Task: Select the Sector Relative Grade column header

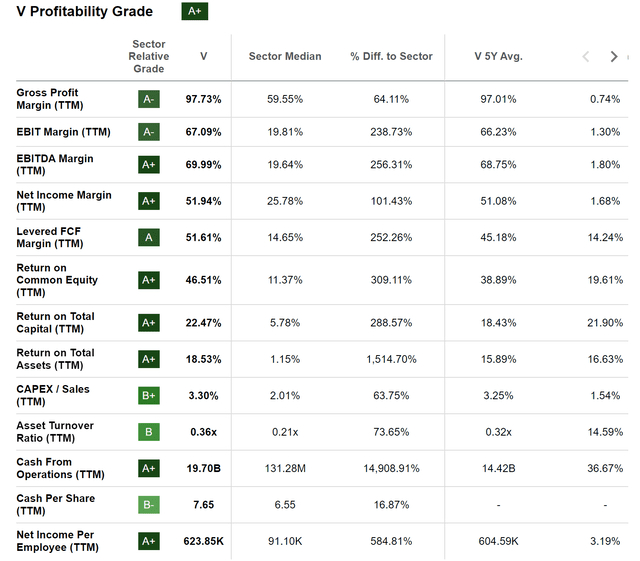Action: tap(150, 56)
